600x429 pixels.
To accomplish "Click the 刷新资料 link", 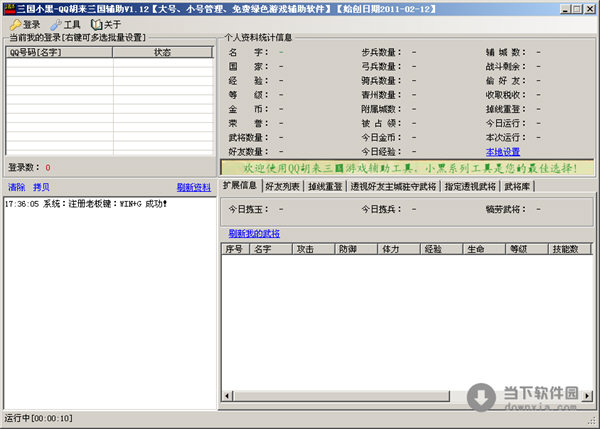I will point(194,187).
